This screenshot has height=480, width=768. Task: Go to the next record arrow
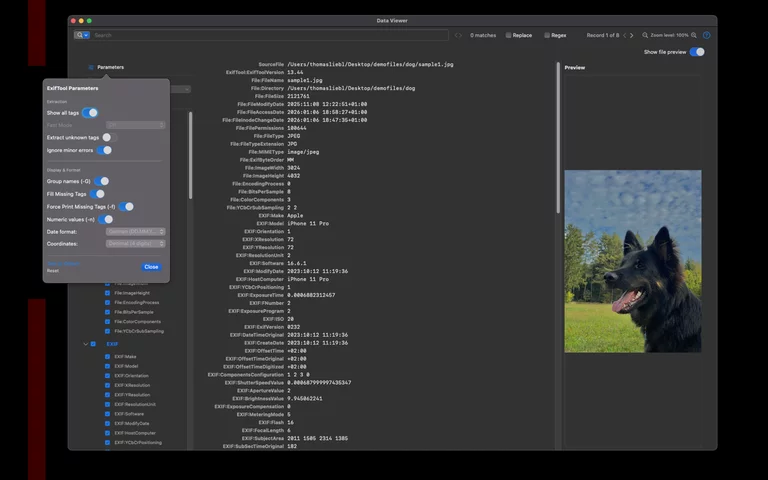630,35
